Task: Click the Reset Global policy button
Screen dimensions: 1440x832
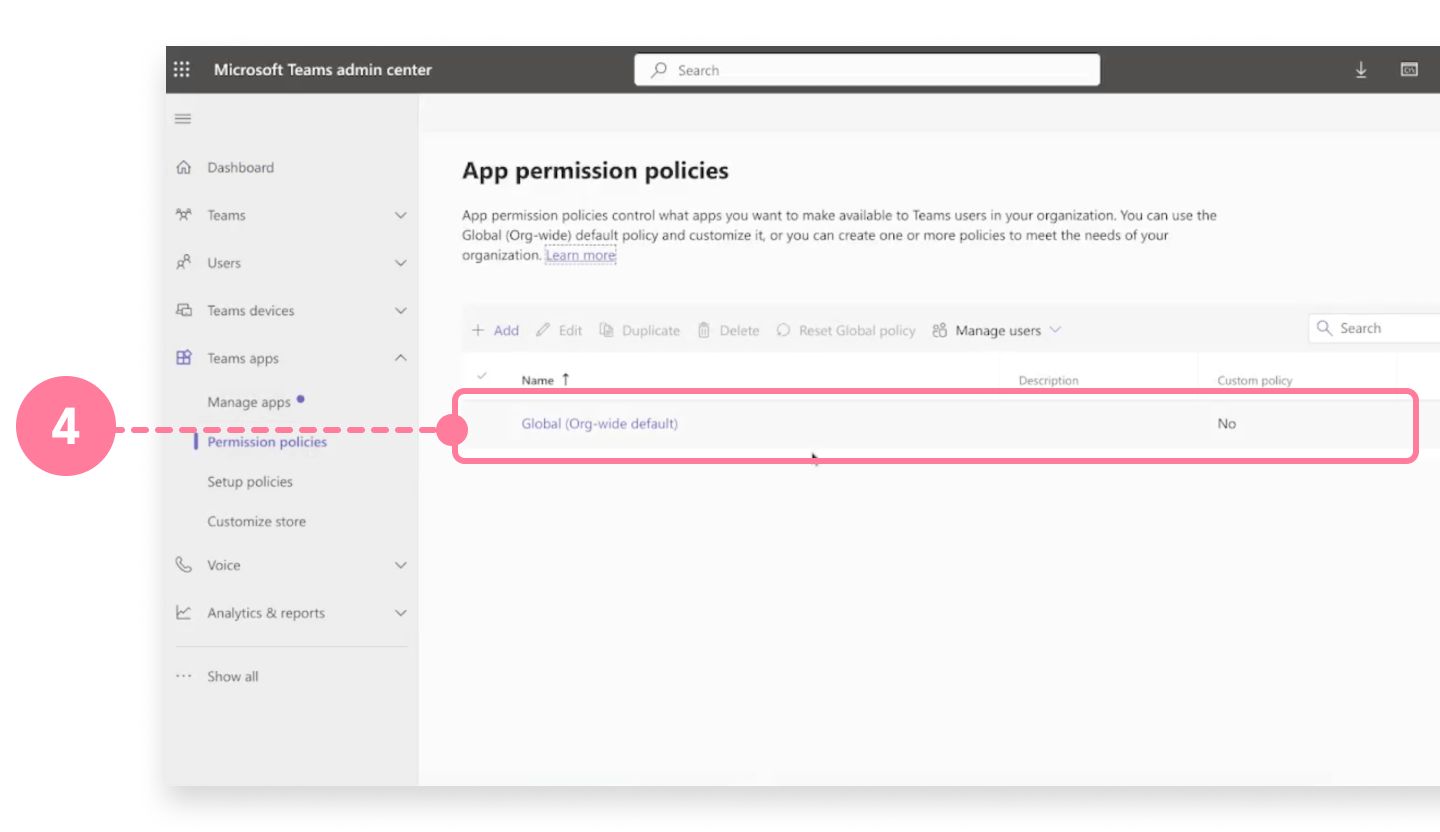Action: coord(846,330)
